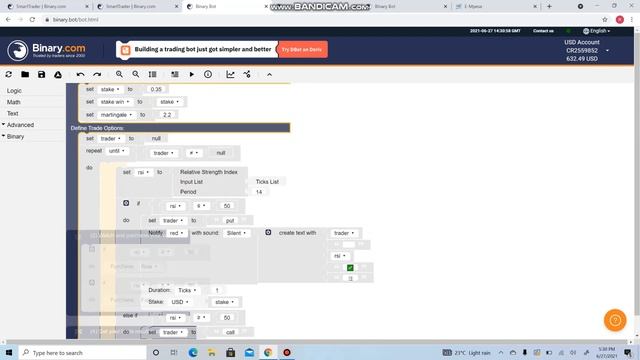Click the gear icon on create text with block
The height and width of the screenshot is (360, 640).
268,232
